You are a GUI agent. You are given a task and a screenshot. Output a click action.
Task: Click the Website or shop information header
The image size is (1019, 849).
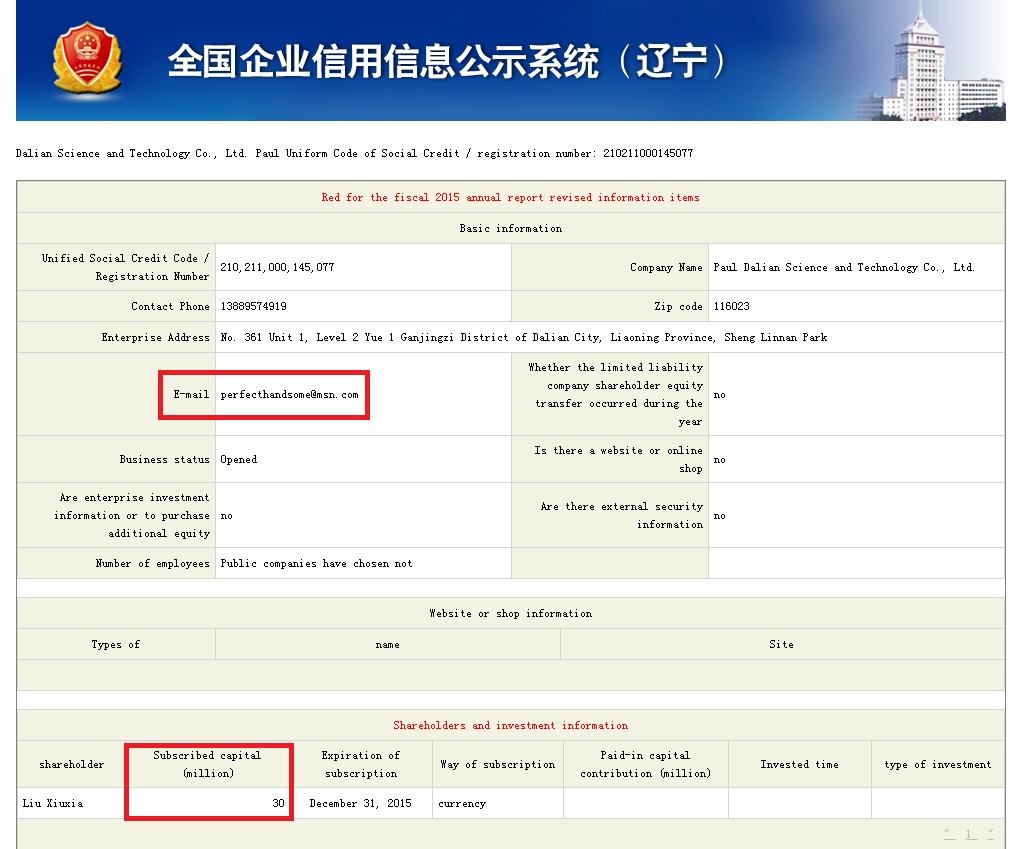[510, 614]
